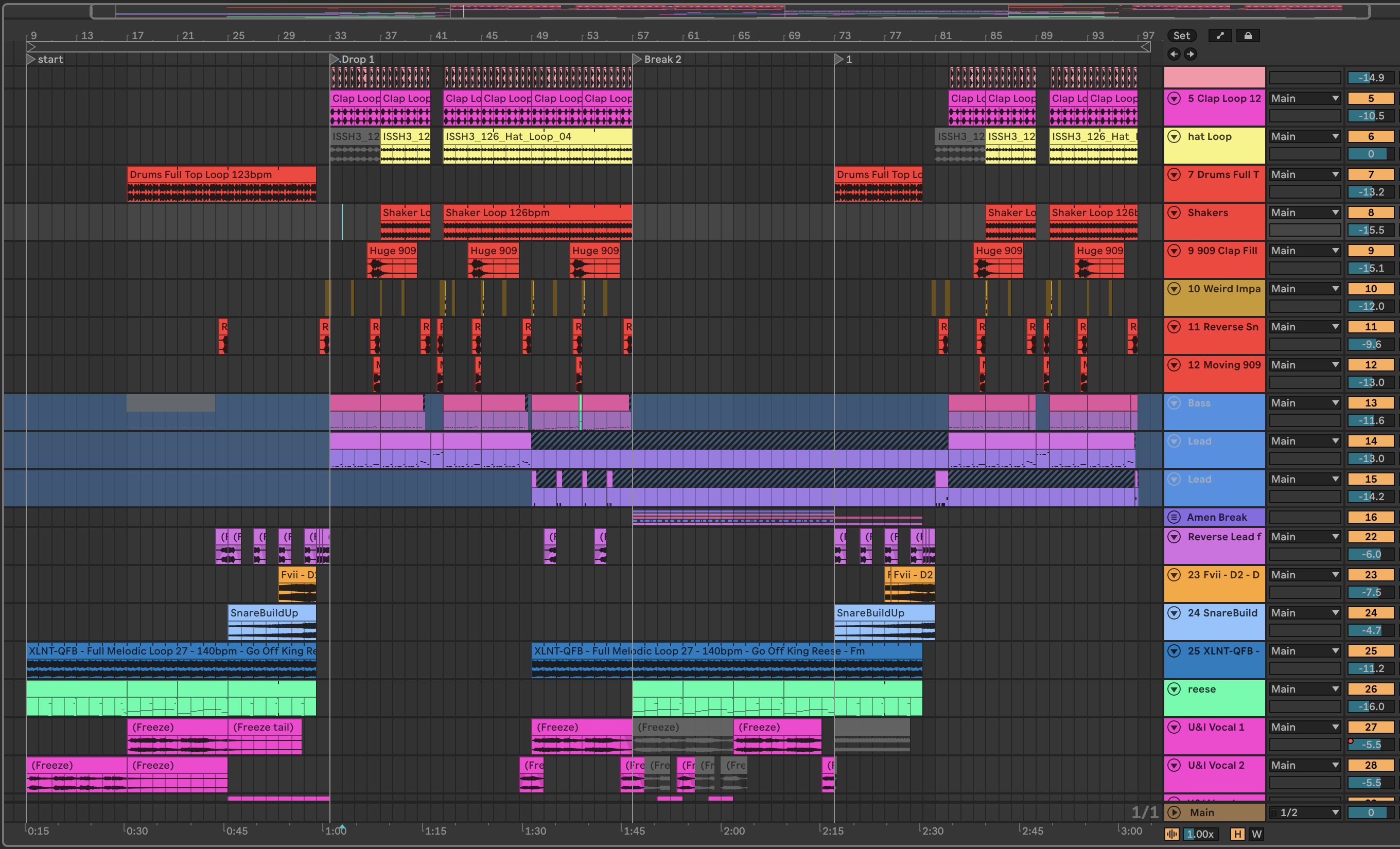Click the Amen Break group track icon

tap(1174, 517)
